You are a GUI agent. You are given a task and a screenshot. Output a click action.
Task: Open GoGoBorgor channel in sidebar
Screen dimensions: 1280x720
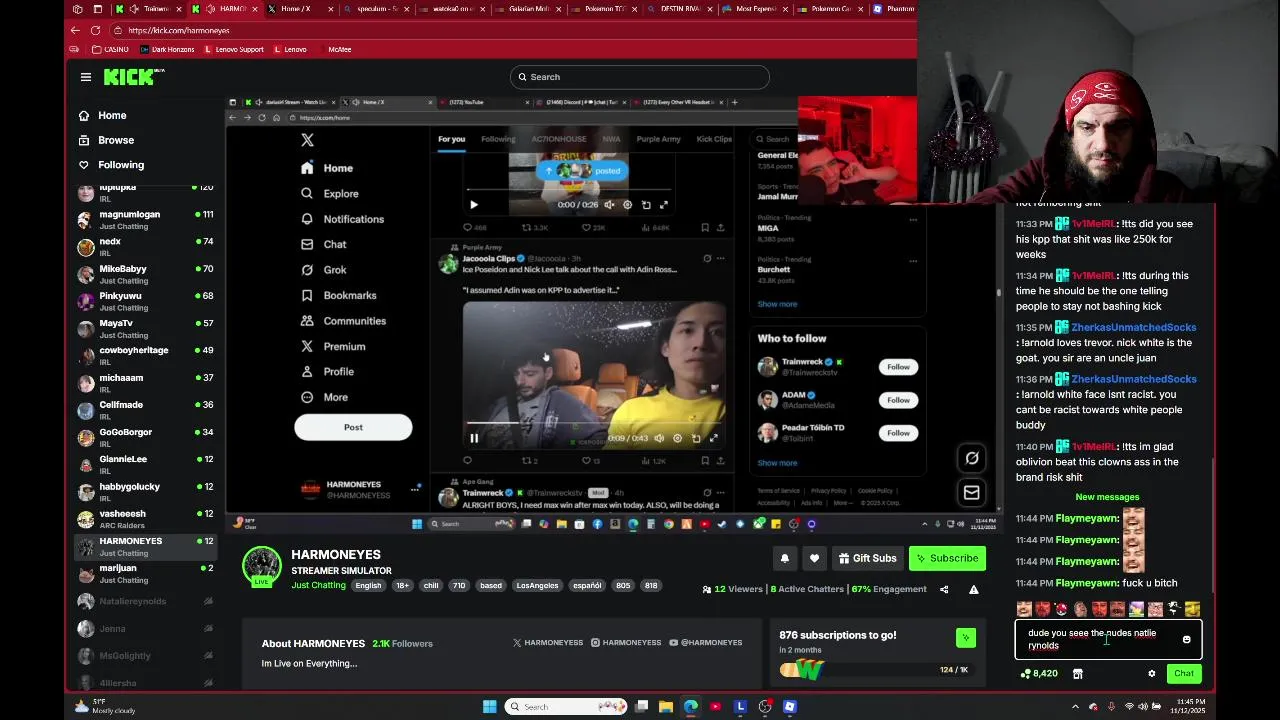(145, 437)
